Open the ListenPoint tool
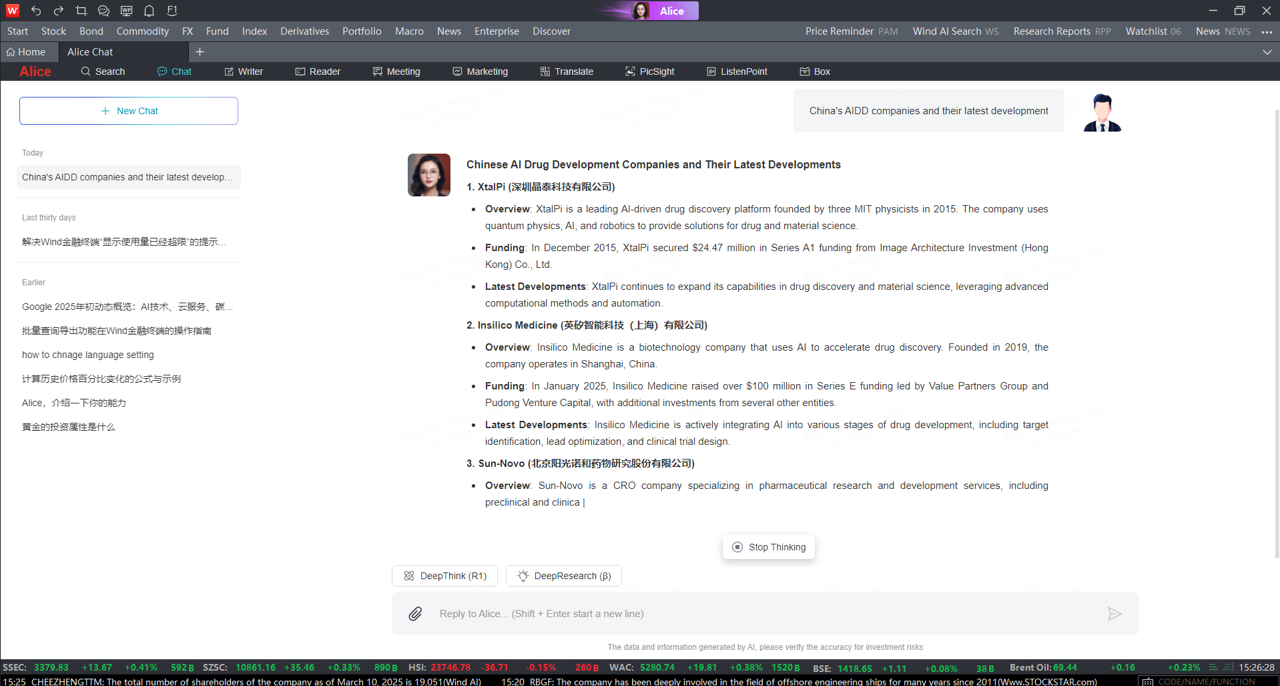Image resolution: width=1280 pixels, height=686 pixels. pos(737,72)
